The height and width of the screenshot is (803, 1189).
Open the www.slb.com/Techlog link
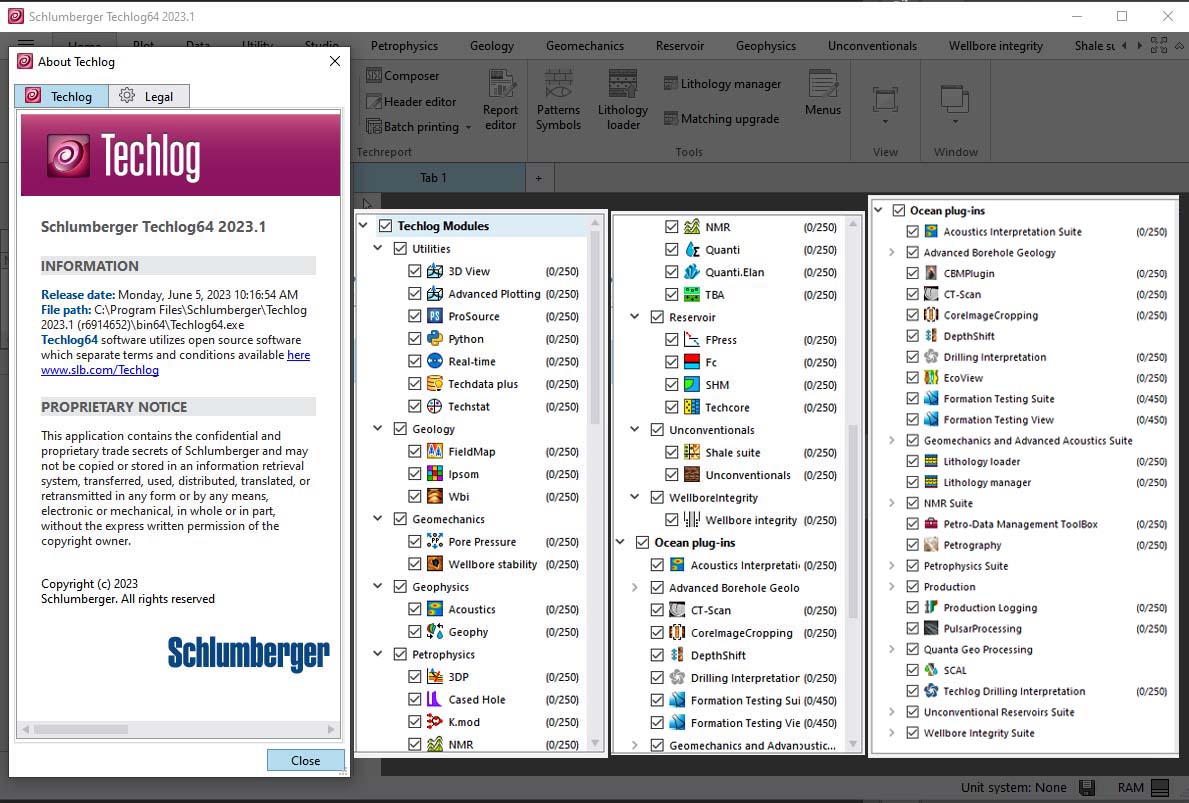100,370
